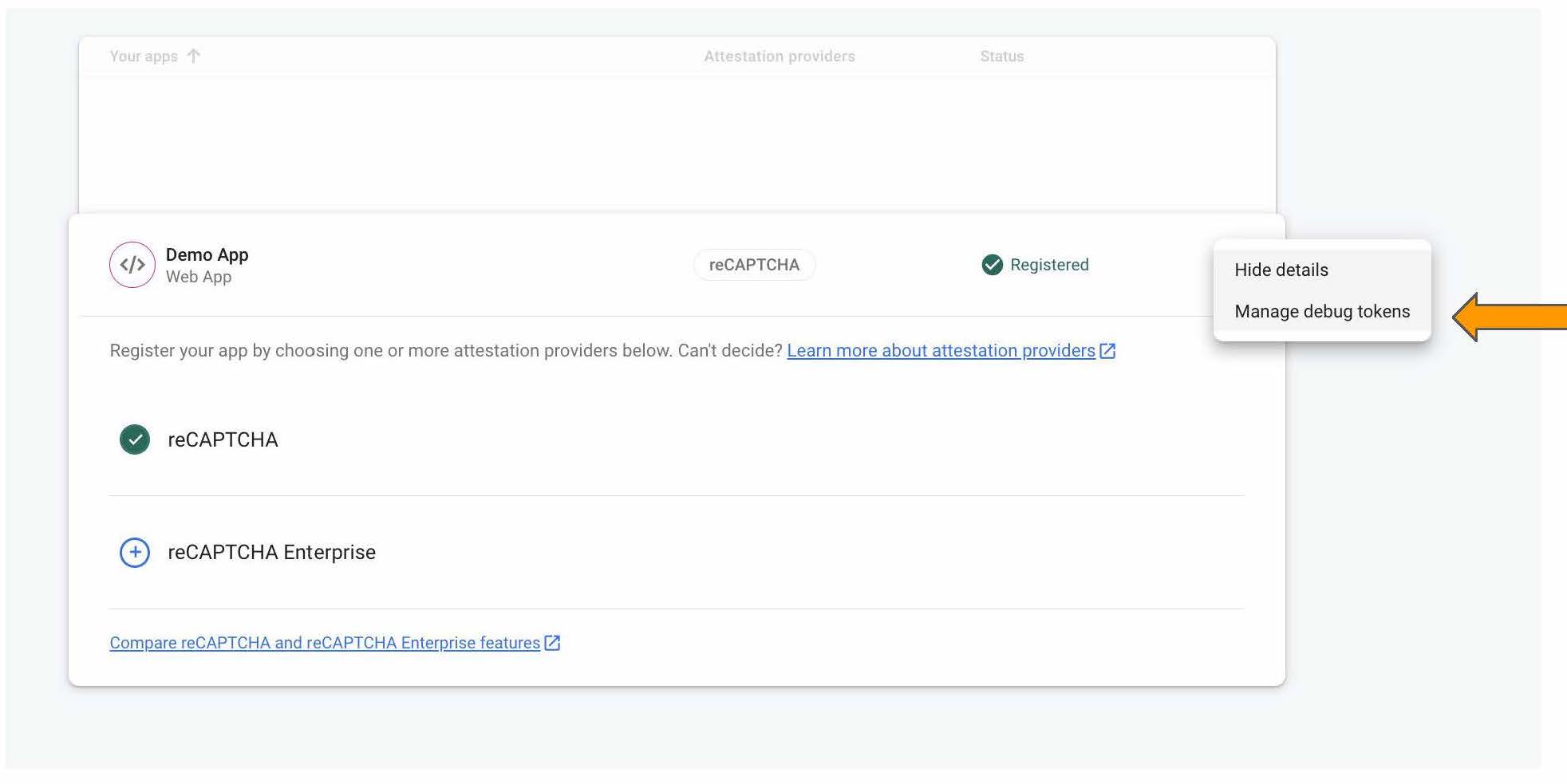Viewport: 1567px width, 784px height.
Task: Click the Demo App name text
Action: point(207,254)
